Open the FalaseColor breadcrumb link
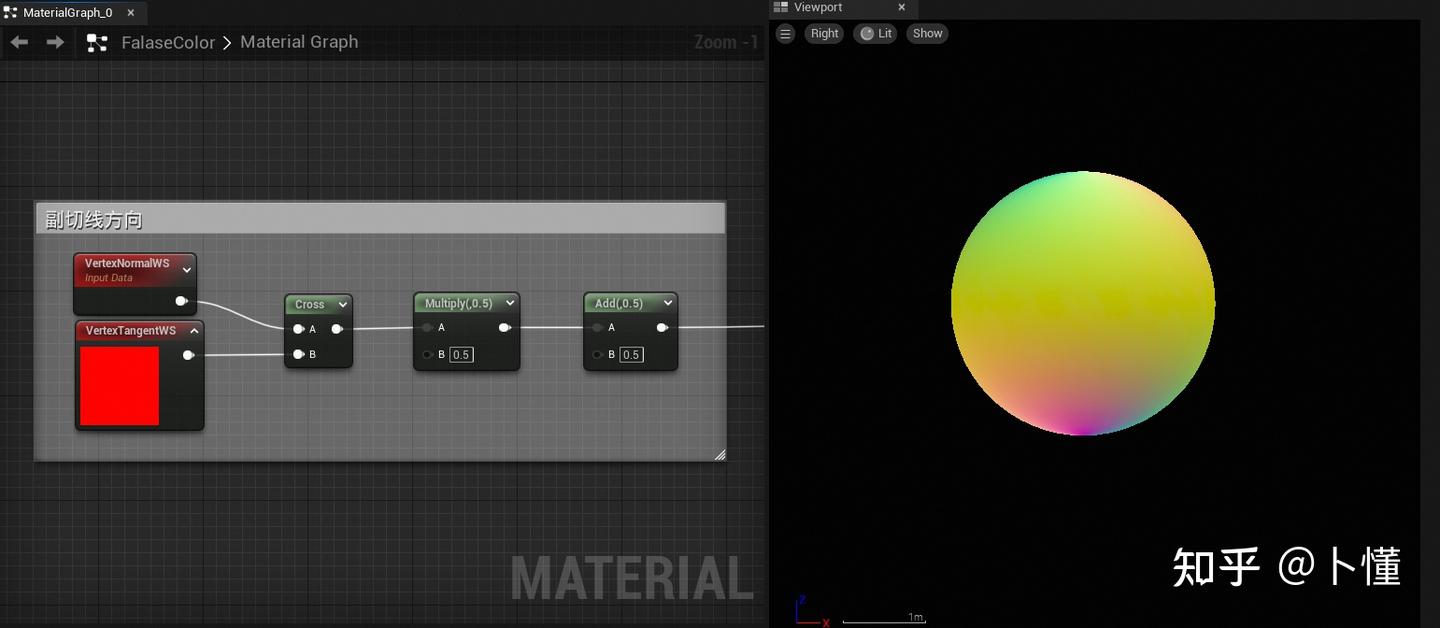Image resolution: width=1440 pixels, height=628 pixels. (168, 42)
